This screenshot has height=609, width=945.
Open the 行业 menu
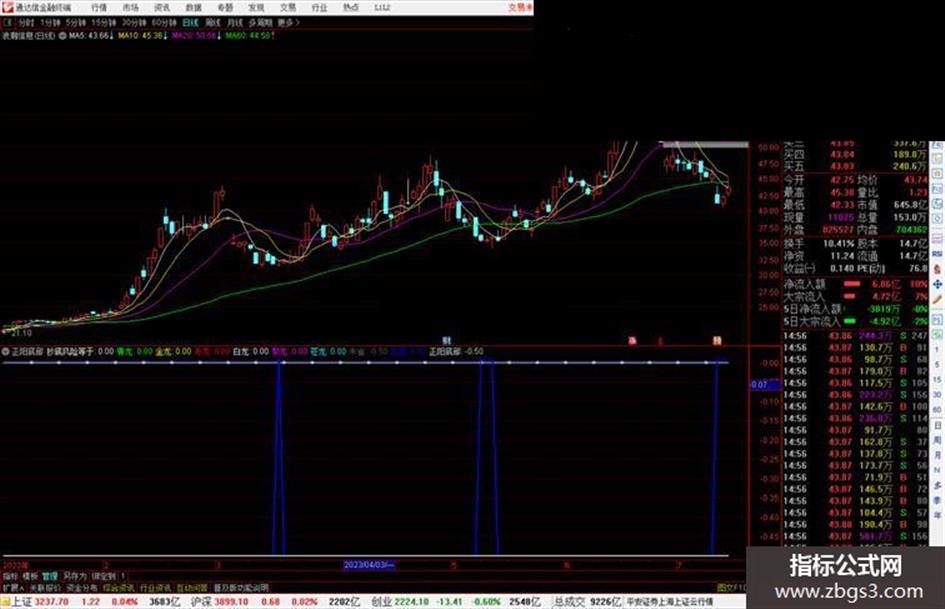(319, 7)
